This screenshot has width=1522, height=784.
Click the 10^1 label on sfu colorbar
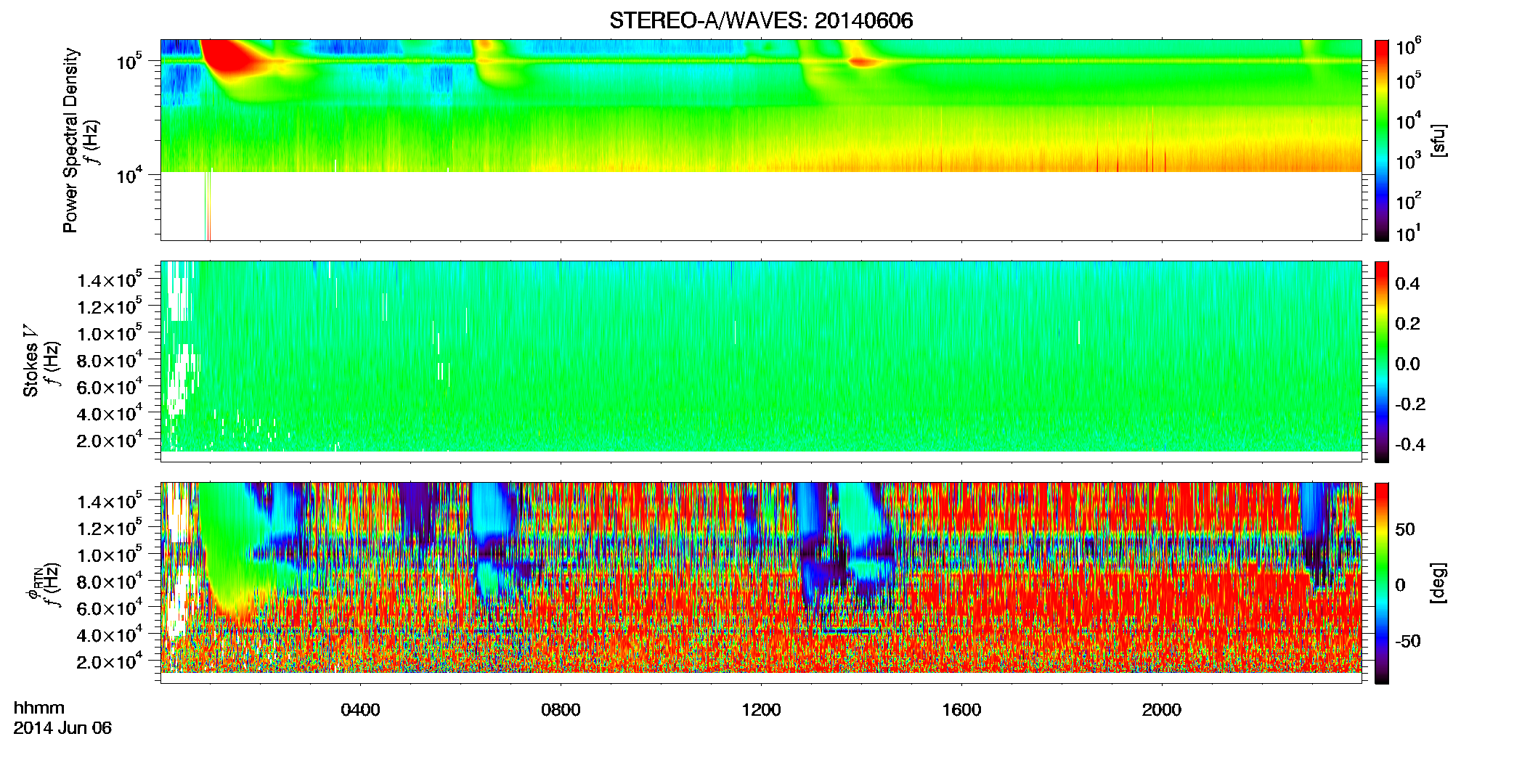coord(1409,233)
